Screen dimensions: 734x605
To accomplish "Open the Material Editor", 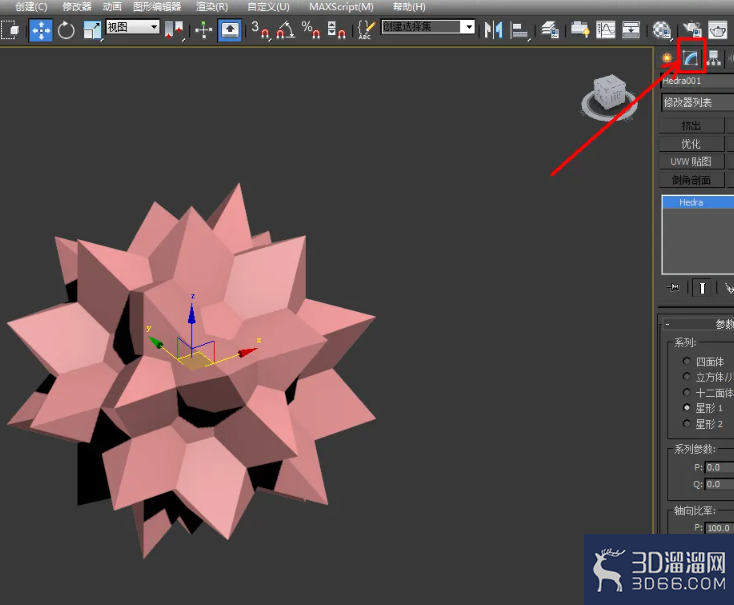I will pyautogui.click(x=661, y=30).
